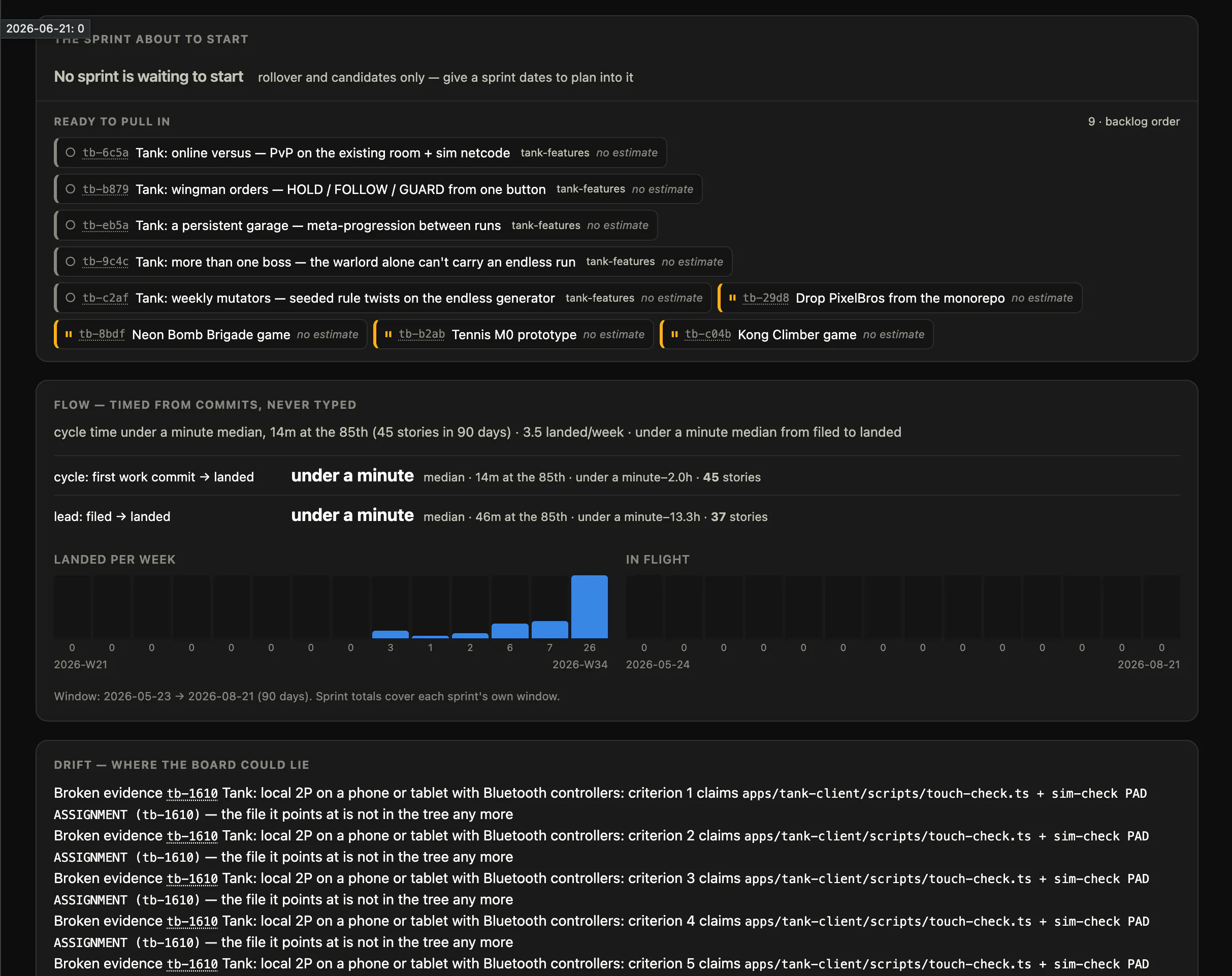Click '2026-W34' axis label

pos(580,665)
